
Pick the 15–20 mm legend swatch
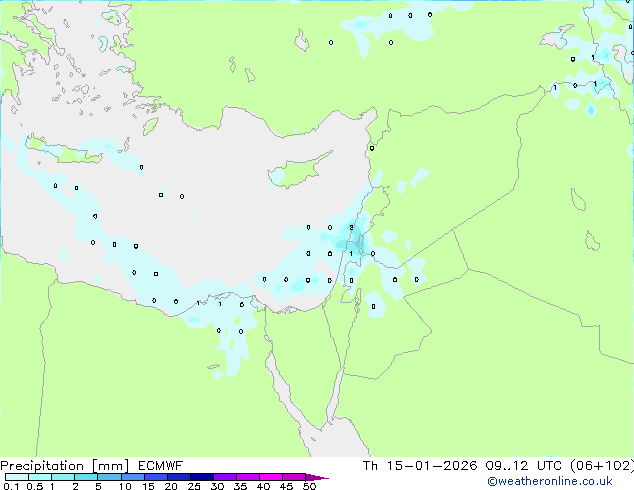pos(155,477)
